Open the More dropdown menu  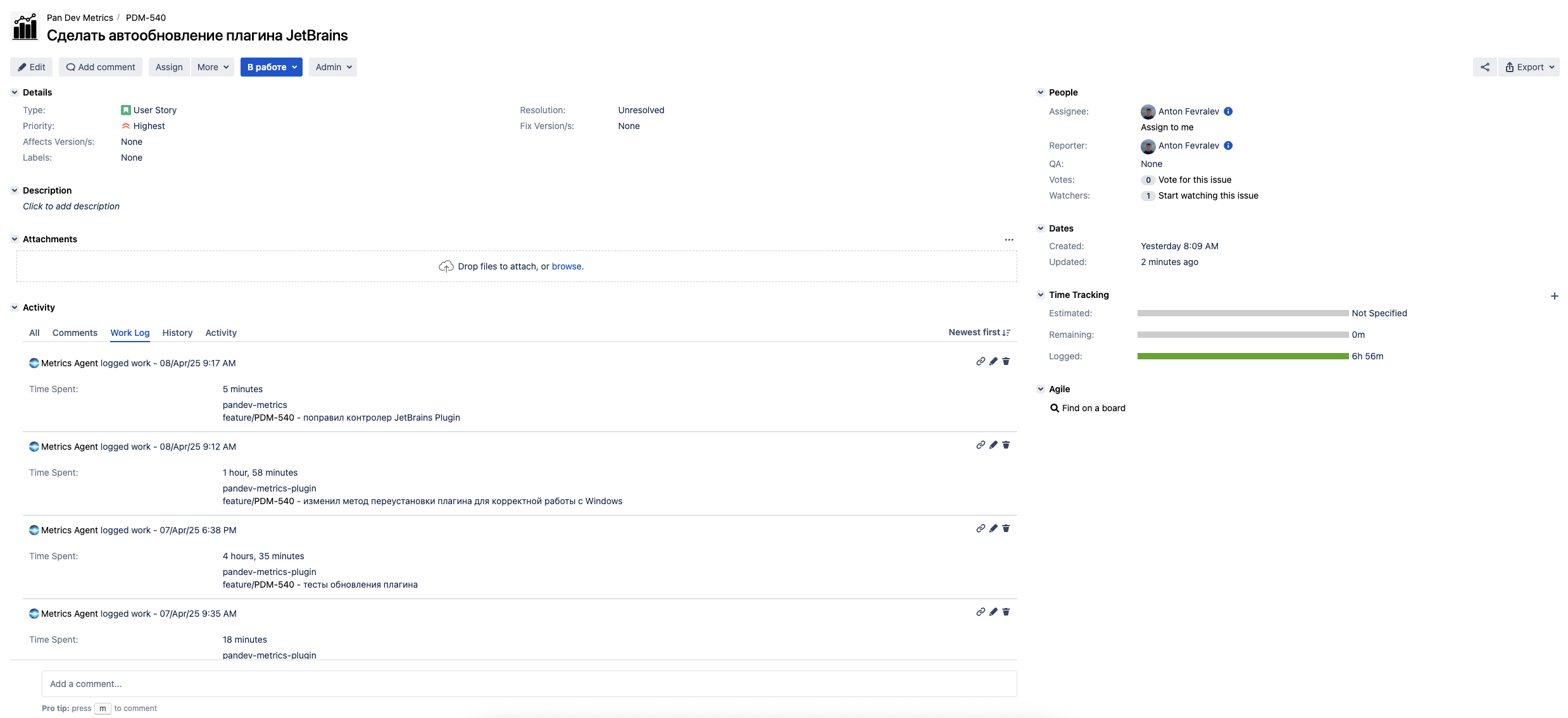(213, 67)
